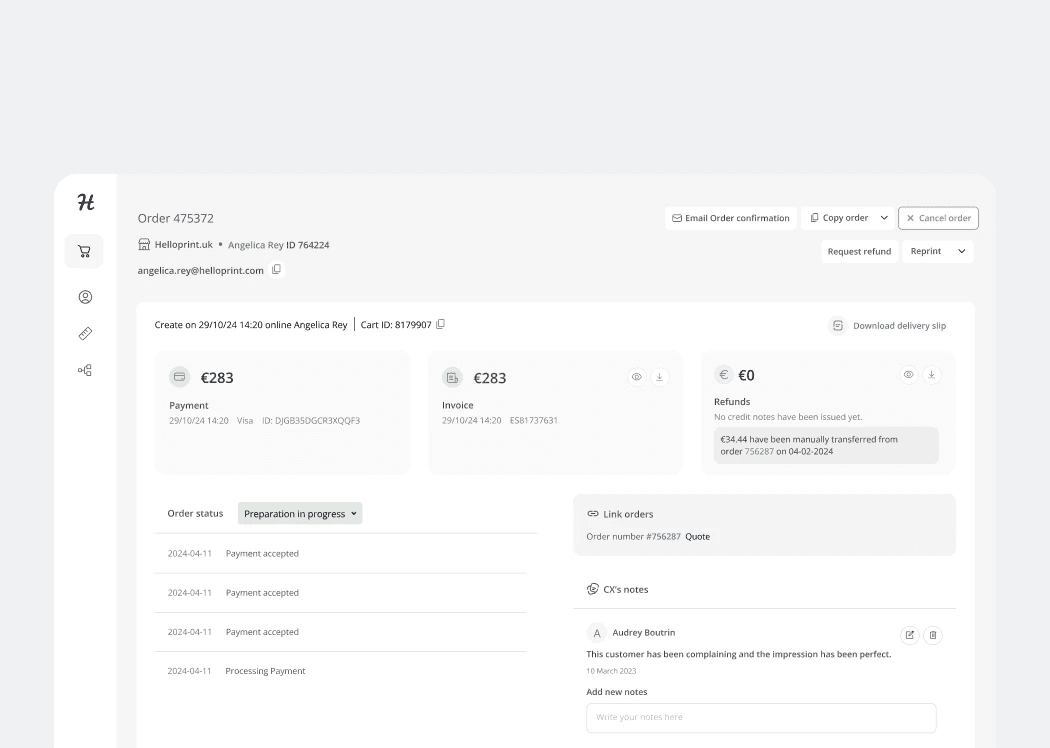Open the network share icon in sidebar
1050x748 pixels.
84,370
